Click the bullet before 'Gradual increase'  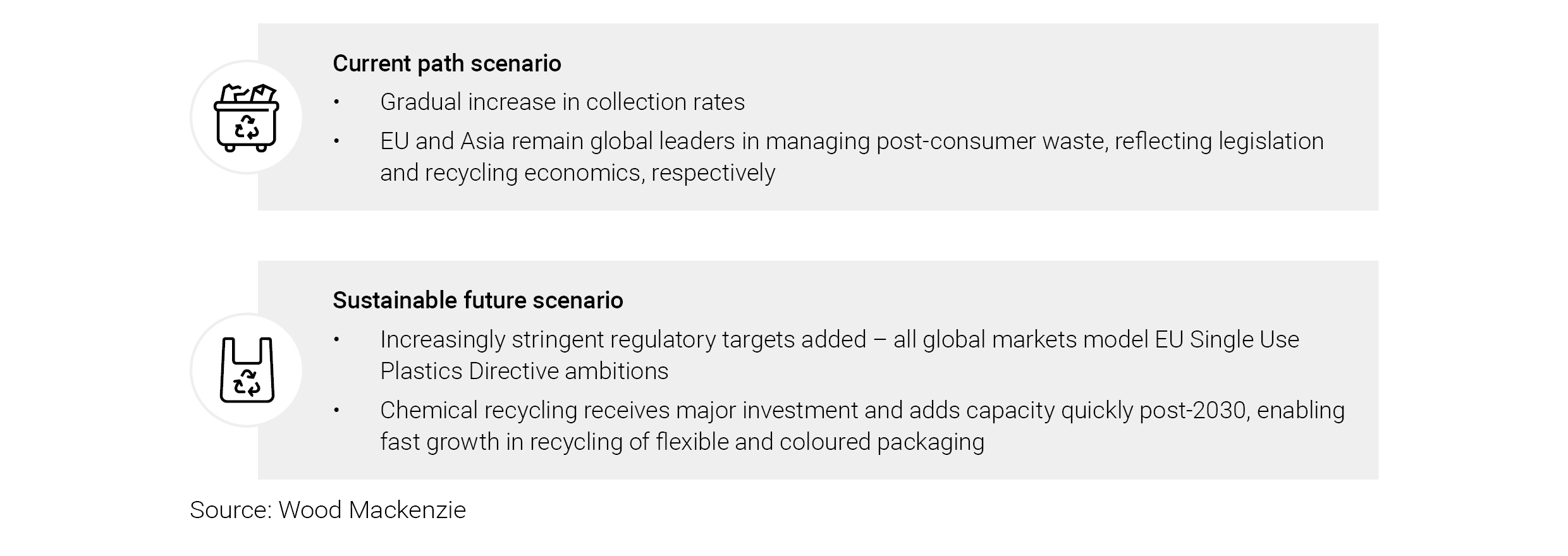pyautogui.click(x=337, y=102)
